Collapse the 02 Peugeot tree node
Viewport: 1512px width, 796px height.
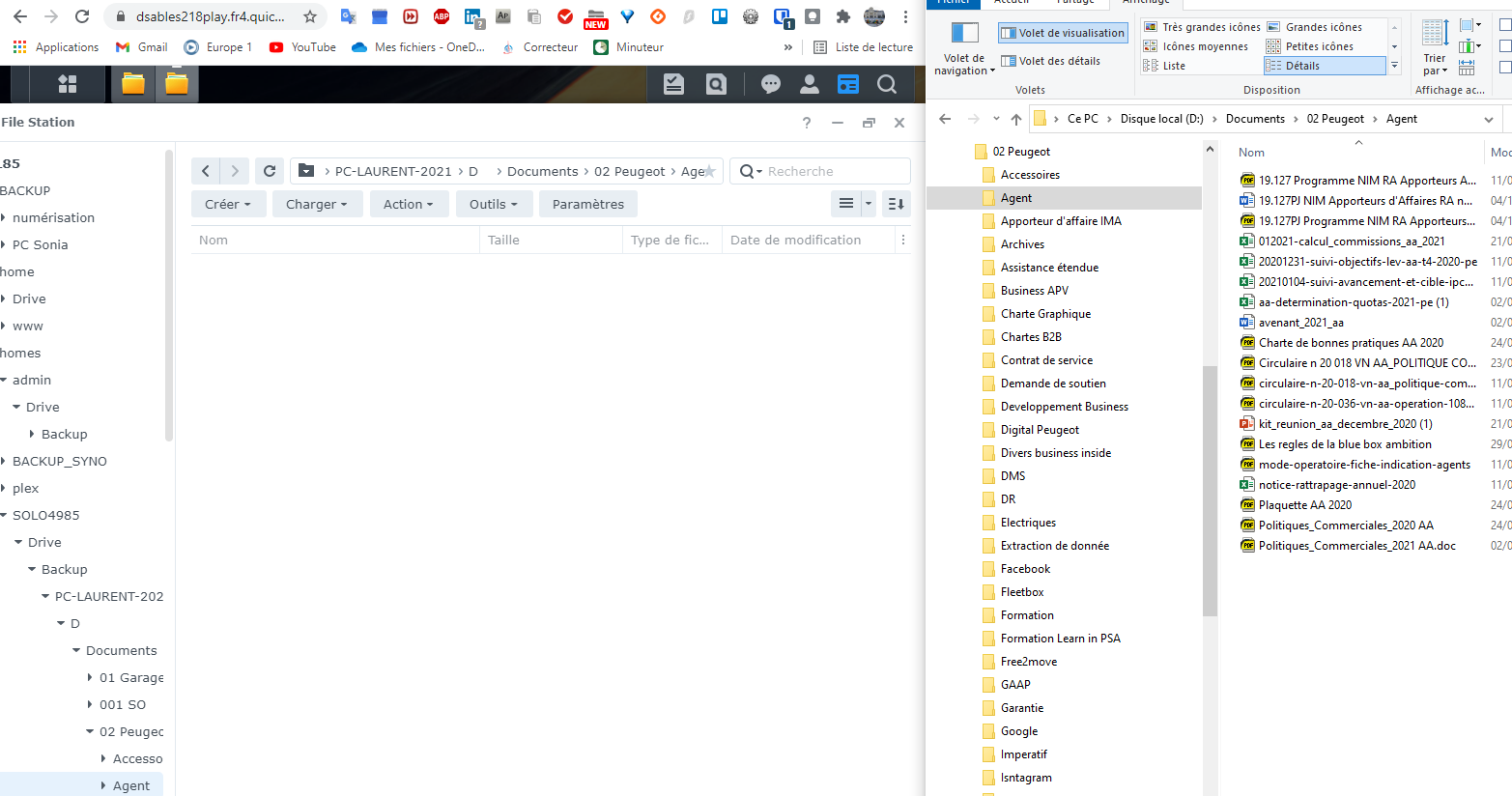[90, 732]
